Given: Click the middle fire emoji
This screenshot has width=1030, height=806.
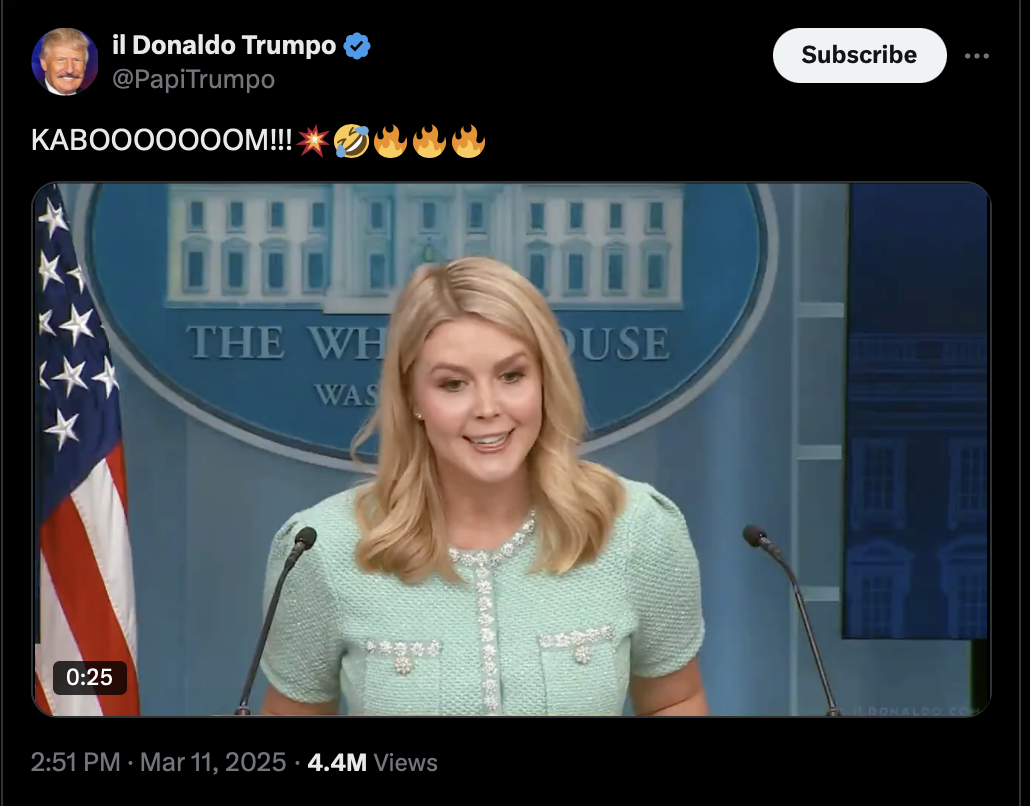Looking at the screenshot, I should [x=430, y=141].
